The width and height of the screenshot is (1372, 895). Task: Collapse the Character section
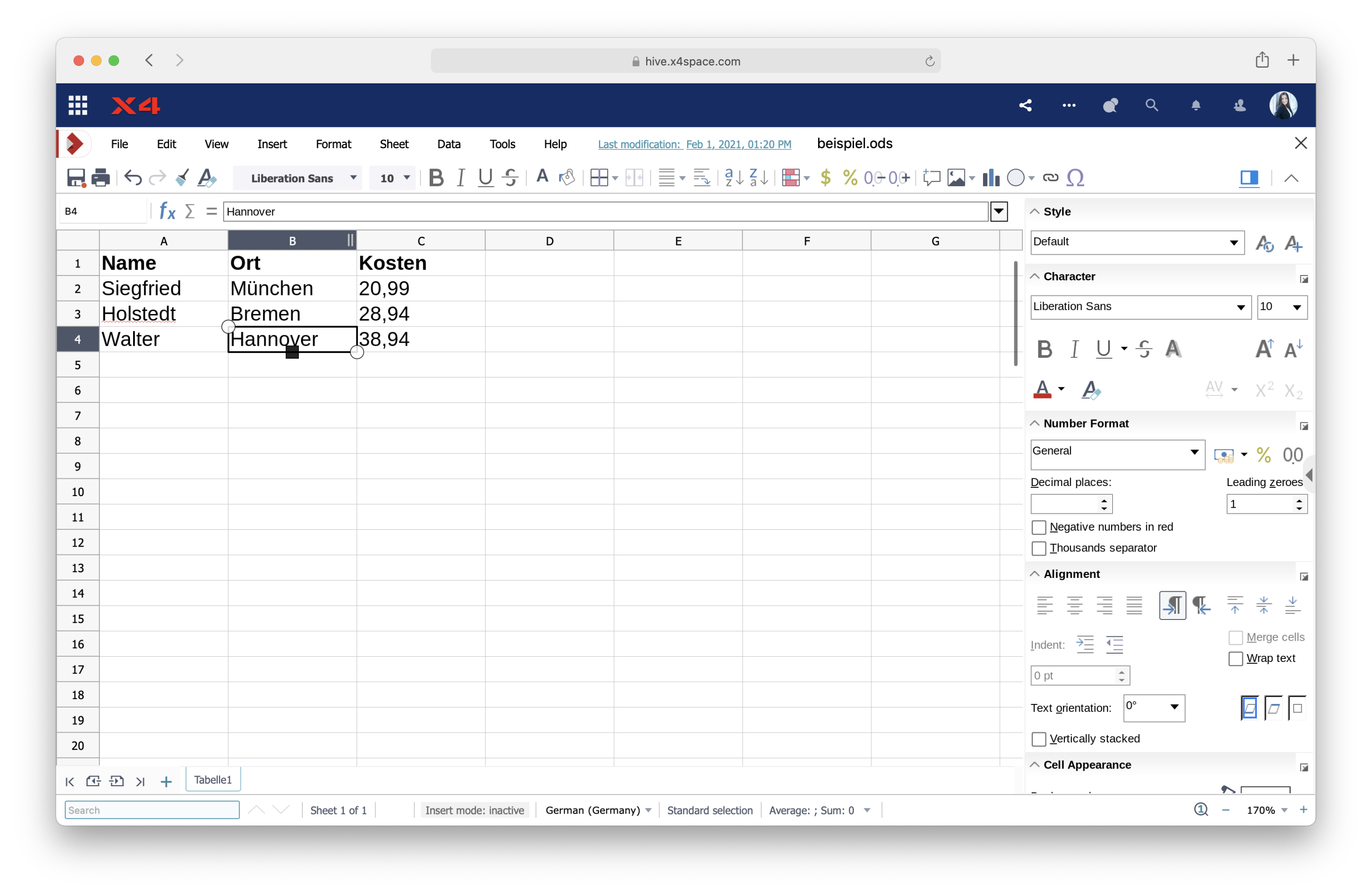click(x=1035, y=276)
